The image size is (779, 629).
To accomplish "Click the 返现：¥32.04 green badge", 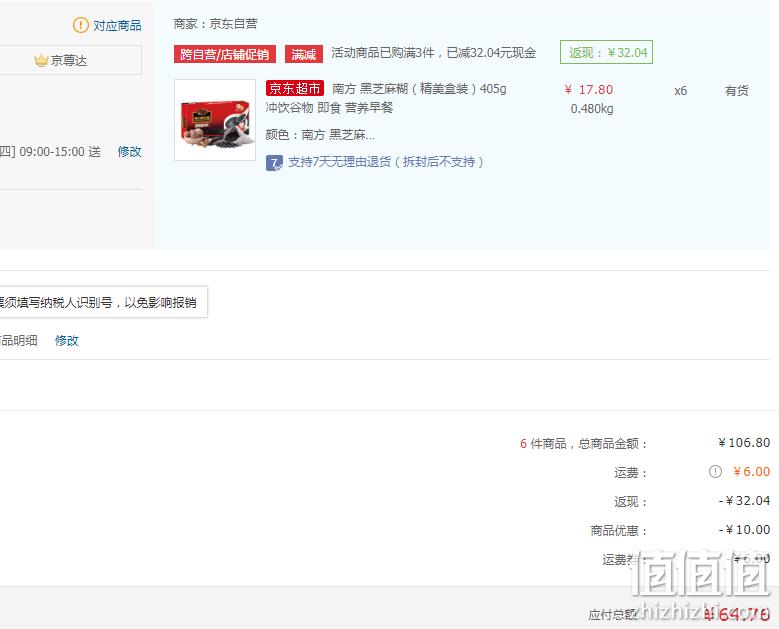I will pyautogui.click(x=607, y=52).
